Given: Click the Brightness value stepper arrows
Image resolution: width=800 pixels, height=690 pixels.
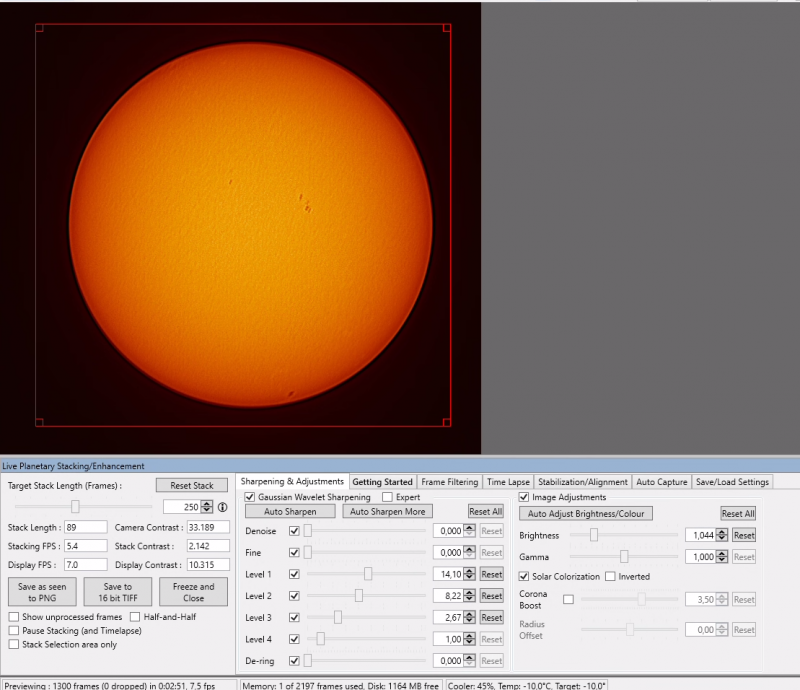Looking at the screenshot, I should point(721,535).
